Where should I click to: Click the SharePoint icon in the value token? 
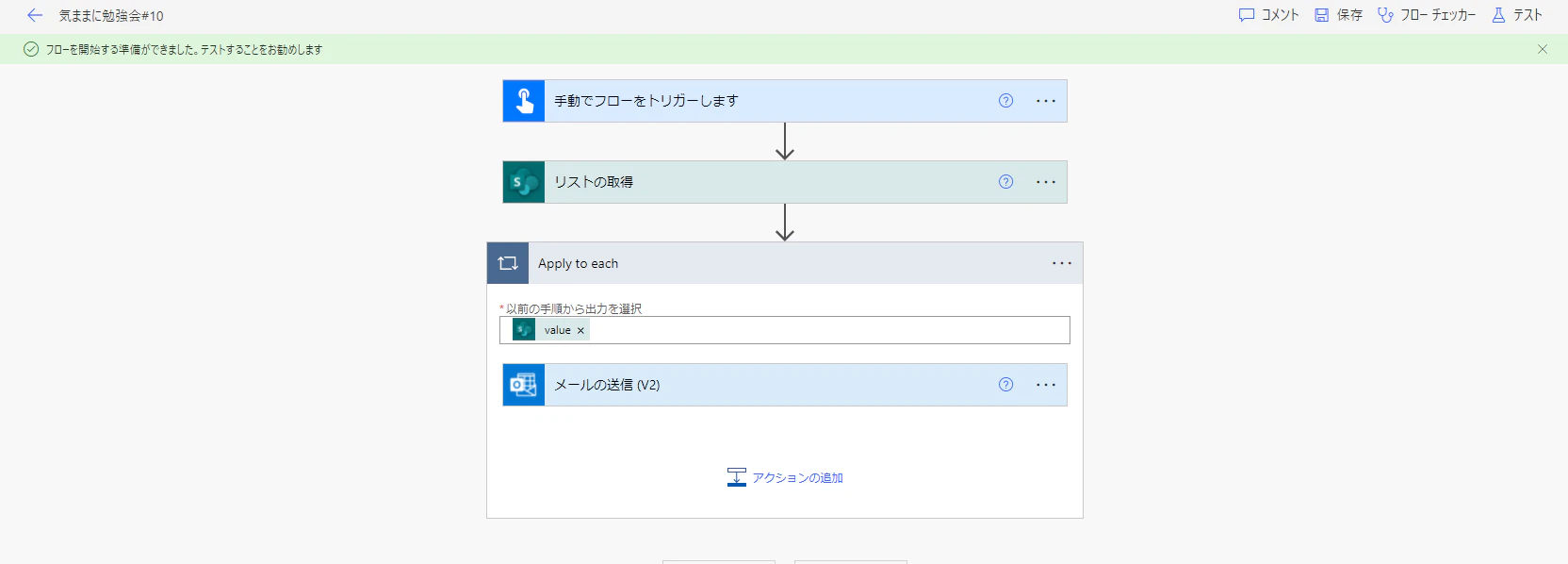pyautogui.click(x=524, y=330)
